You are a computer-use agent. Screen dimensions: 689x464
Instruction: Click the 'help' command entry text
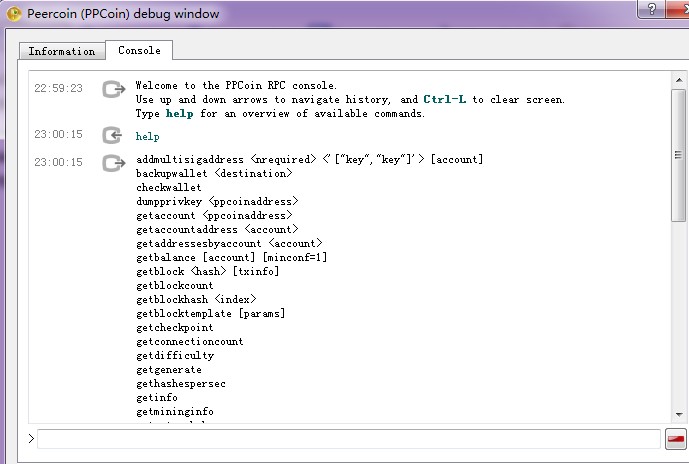pyautogui.click(x=148, y=137)
